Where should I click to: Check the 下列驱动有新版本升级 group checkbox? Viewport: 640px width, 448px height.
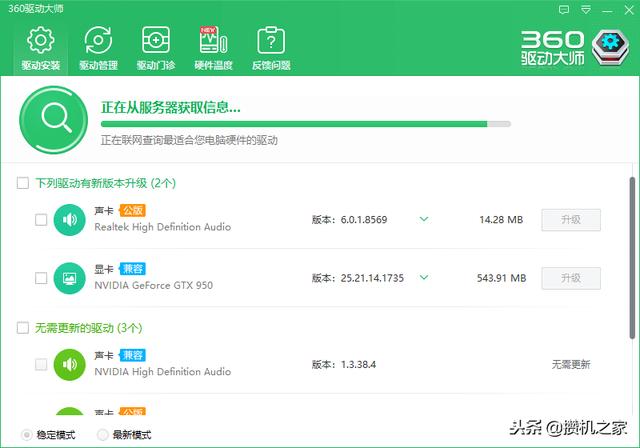click(x=23, y=183)
